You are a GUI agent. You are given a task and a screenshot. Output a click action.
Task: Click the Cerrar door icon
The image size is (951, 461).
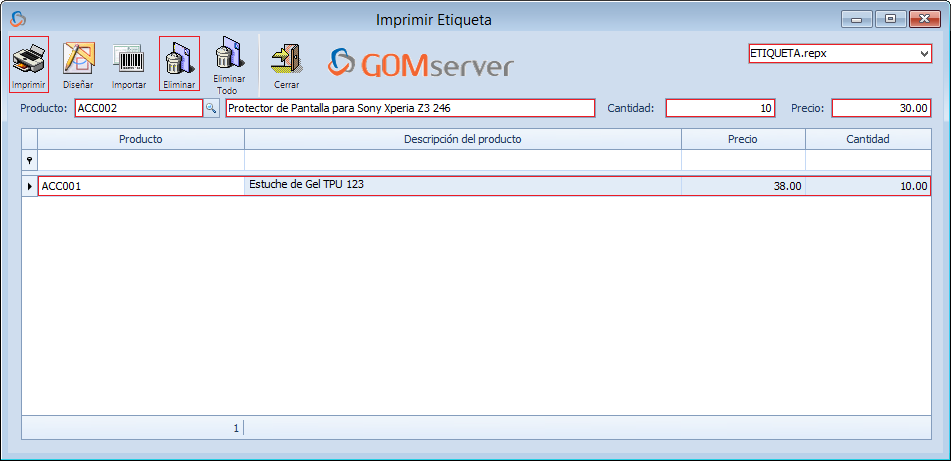point(286,64)
